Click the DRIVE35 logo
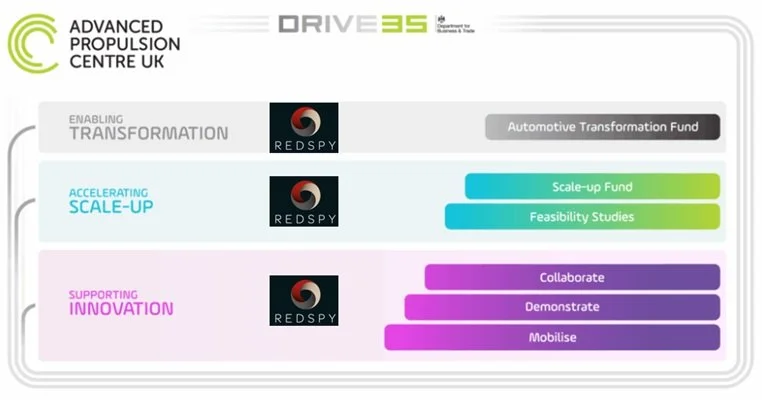This screenshot has height=400, width=762. 353,24
